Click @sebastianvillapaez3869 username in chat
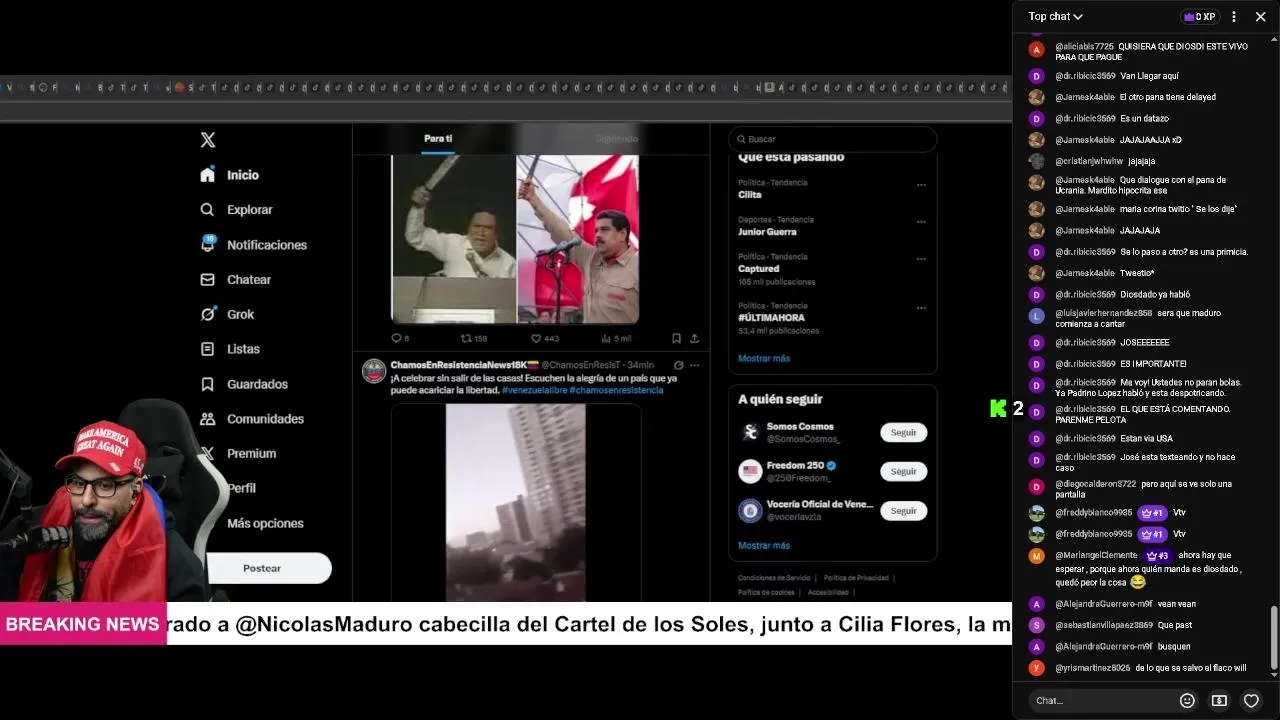 pos(1103,625)
